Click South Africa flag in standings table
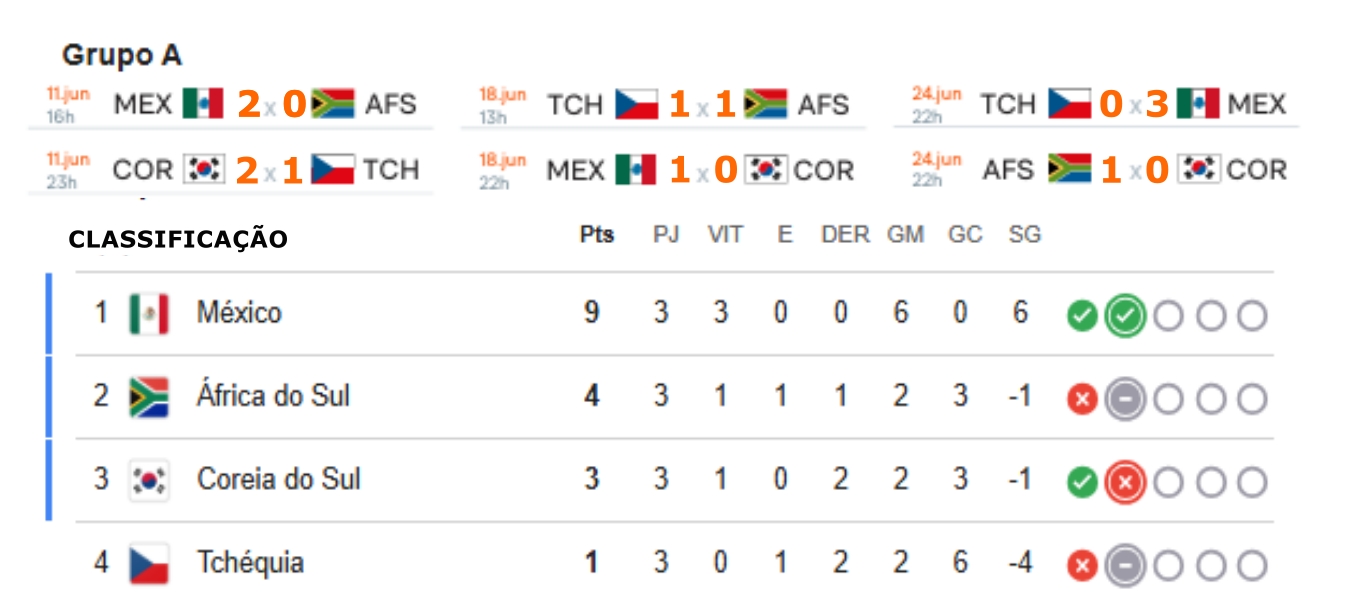1347x615 pixels. coord(149,397)
